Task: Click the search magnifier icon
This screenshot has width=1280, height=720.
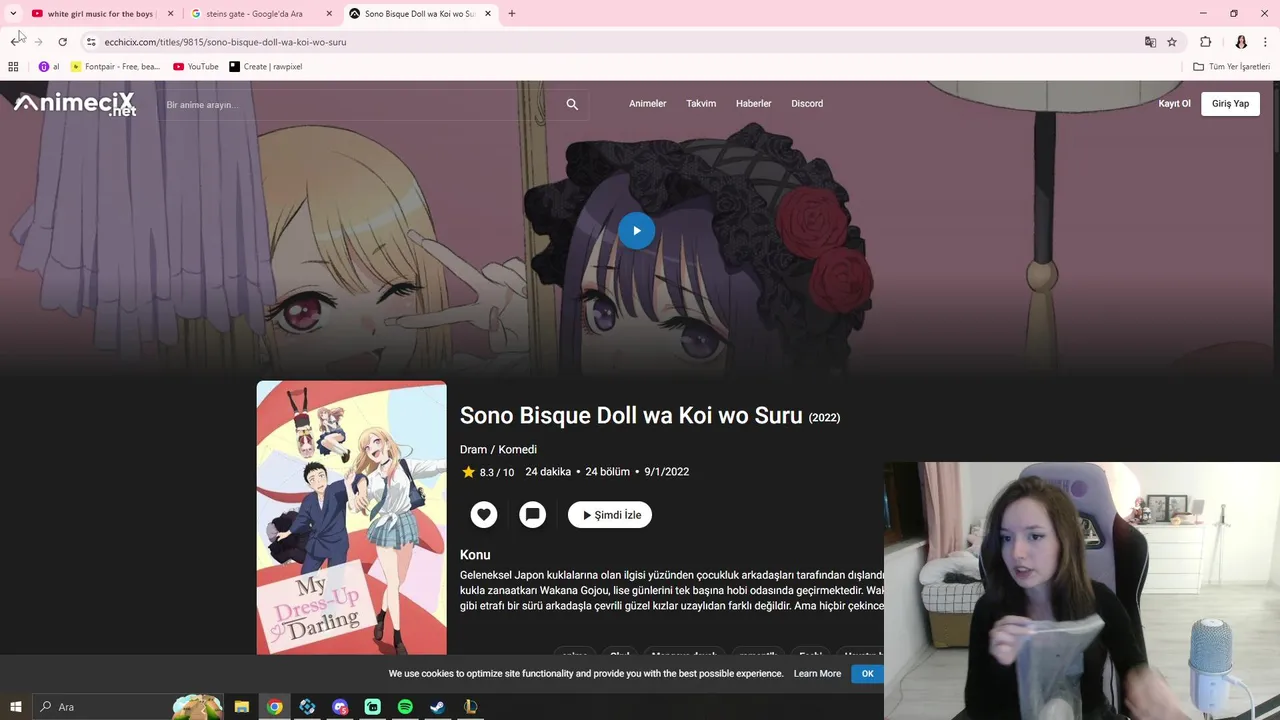Action: (572, 104)
